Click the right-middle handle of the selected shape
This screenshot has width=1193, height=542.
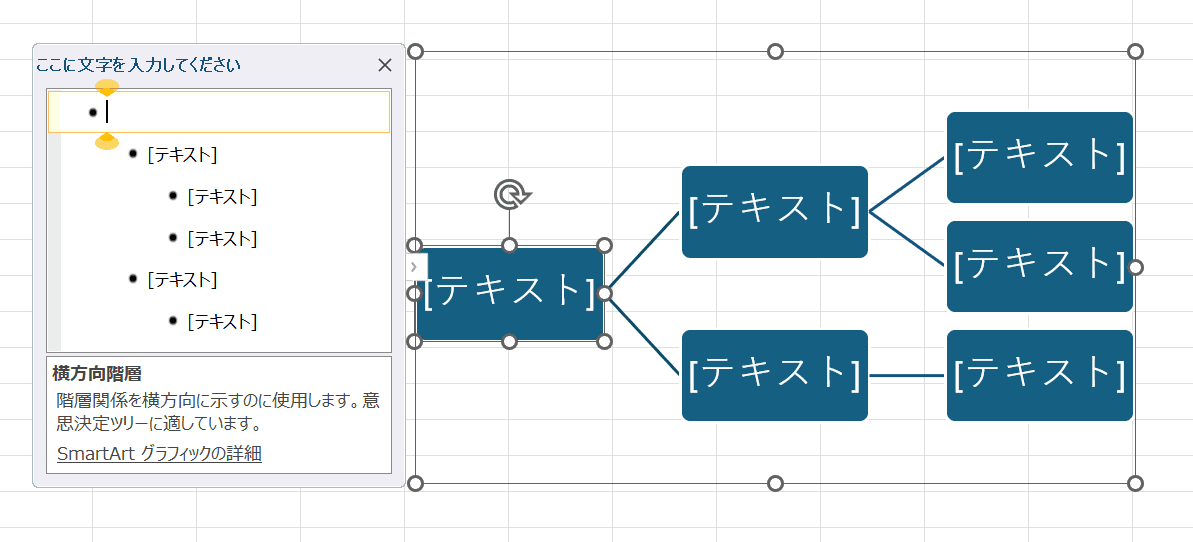[604, 293]
